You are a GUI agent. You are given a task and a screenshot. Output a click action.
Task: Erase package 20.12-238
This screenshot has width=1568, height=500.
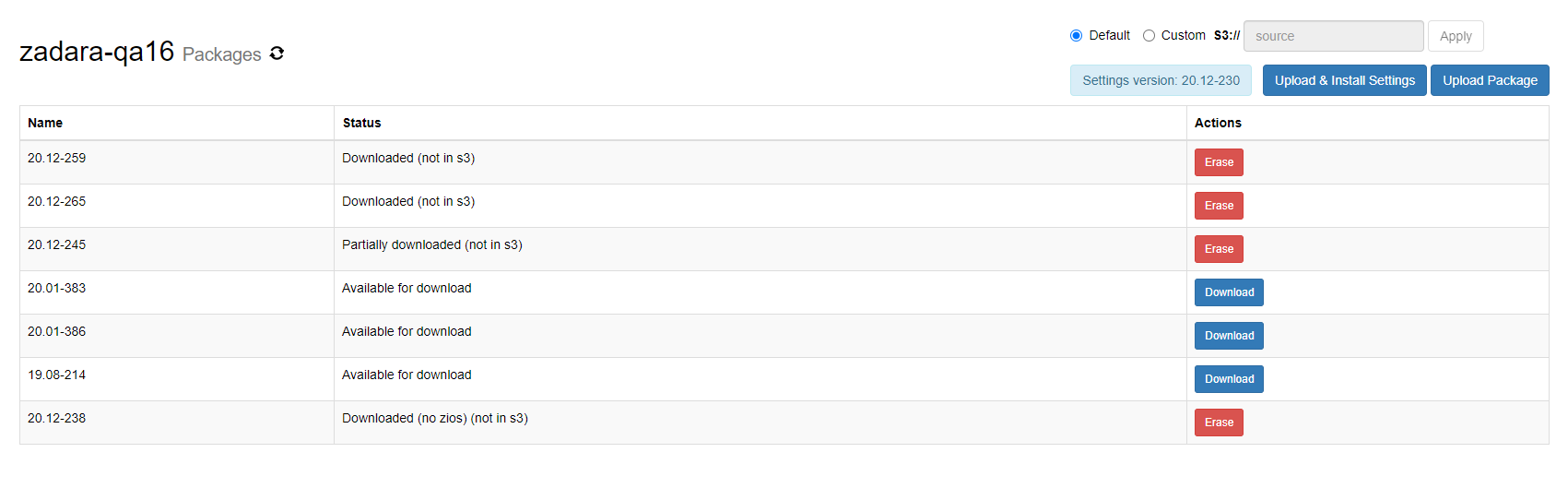1219,423
